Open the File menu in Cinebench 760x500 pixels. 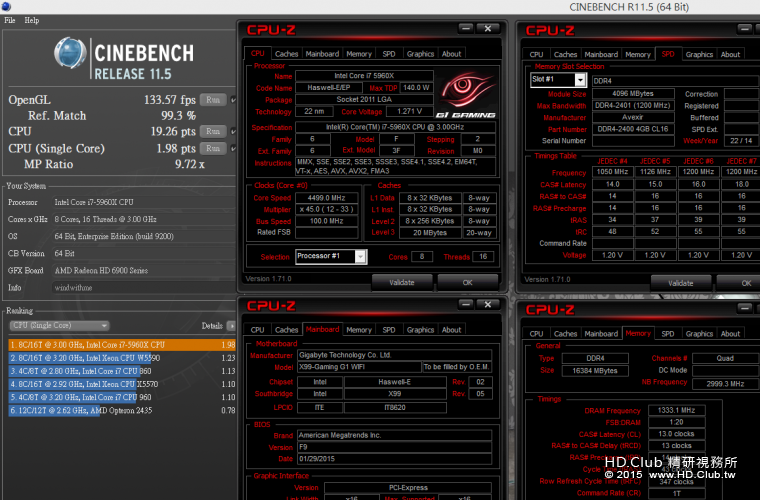pos(10,20)
